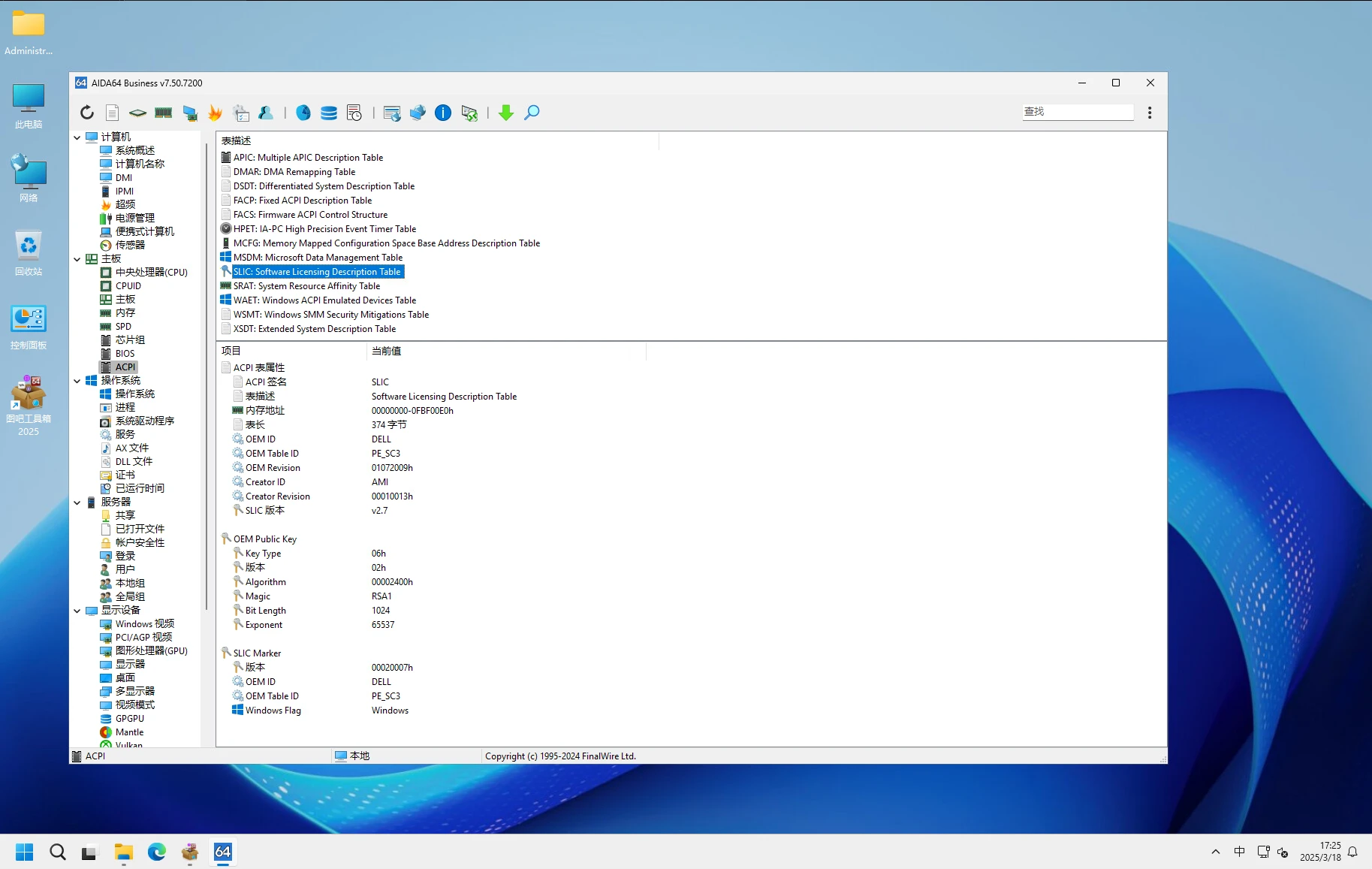Open the three-dot menu in AIDA64
This screenshot has width=1372, height=869.
click(1150, 113)
